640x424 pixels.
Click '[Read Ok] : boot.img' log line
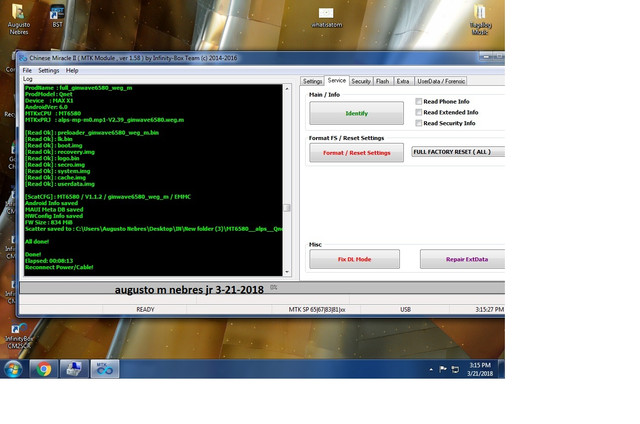click(x=53, y=145)
